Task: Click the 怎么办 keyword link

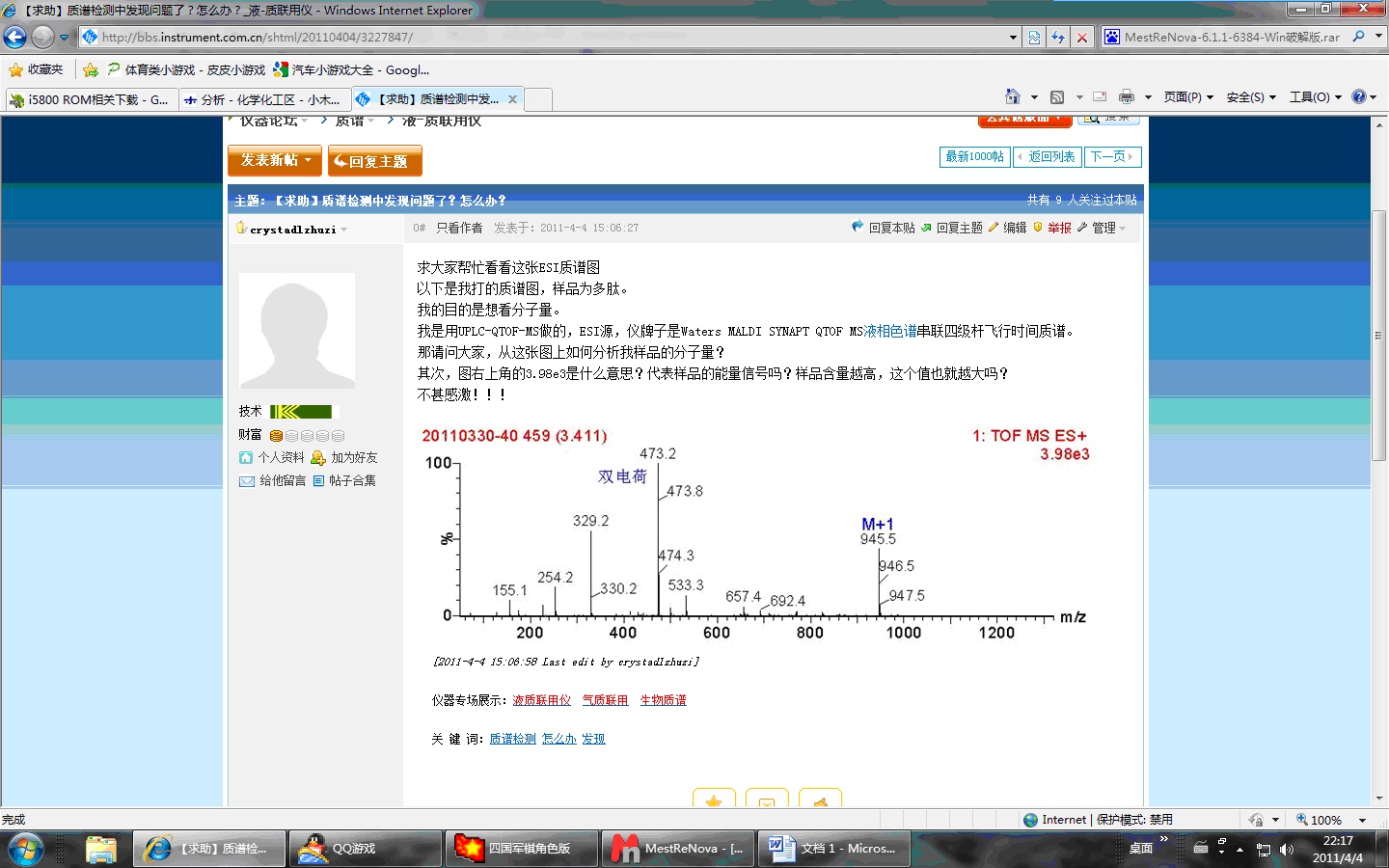Action: 559,739
